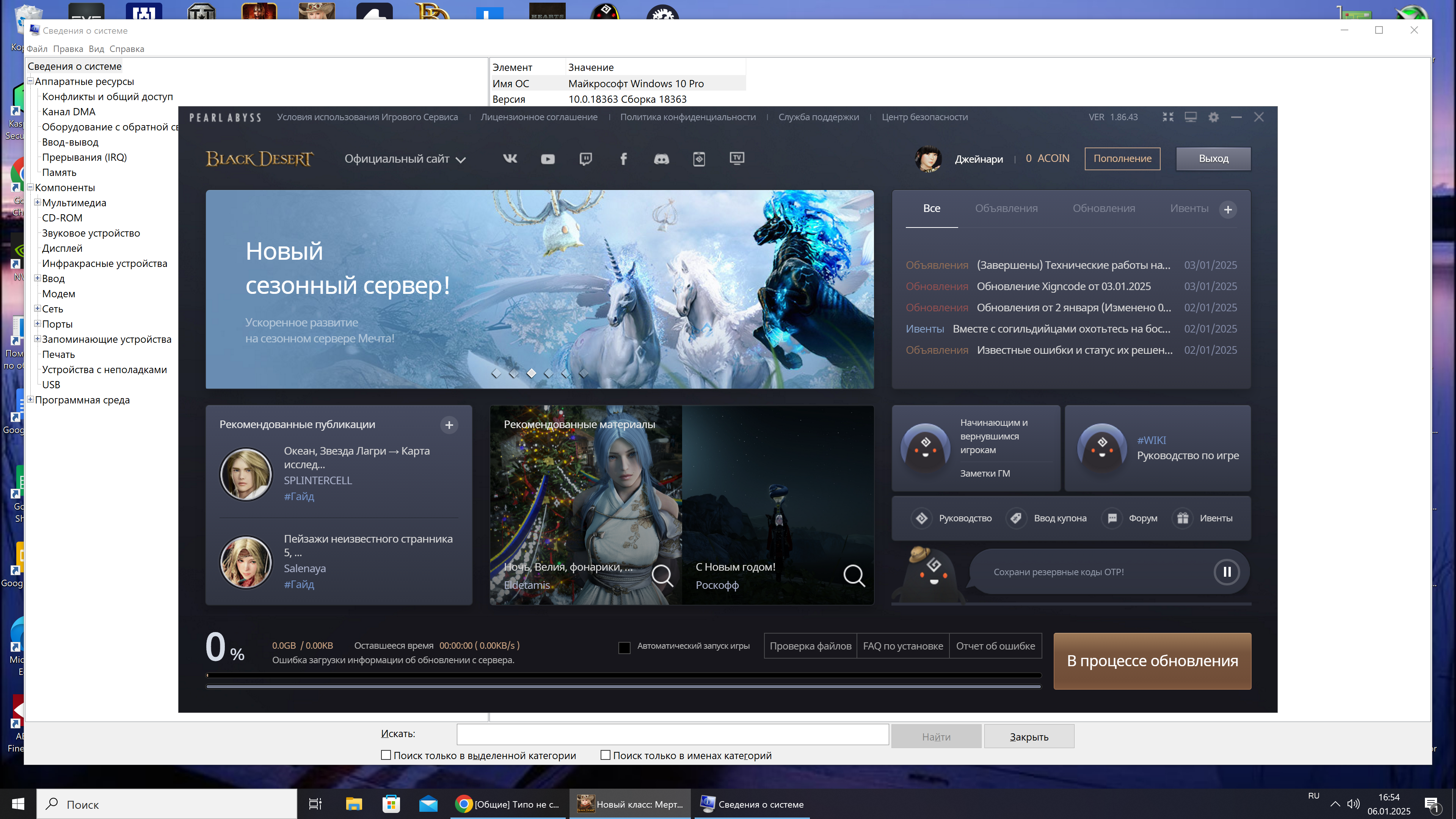Screen dimensions: 1456x819
Task: Open the Служба поддержки link
Action: tap(819, 117)
